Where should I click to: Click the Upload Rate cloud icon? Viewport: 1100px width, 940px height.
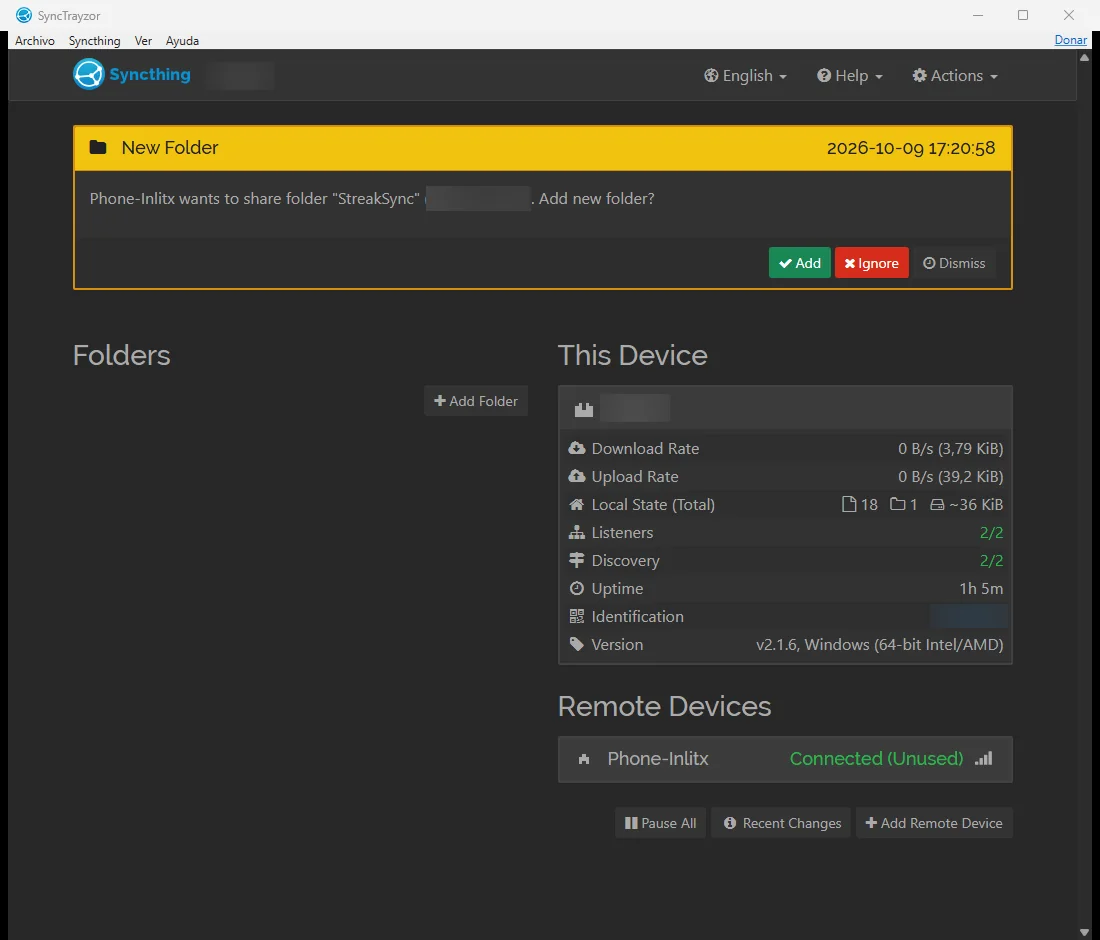(577, 476)
